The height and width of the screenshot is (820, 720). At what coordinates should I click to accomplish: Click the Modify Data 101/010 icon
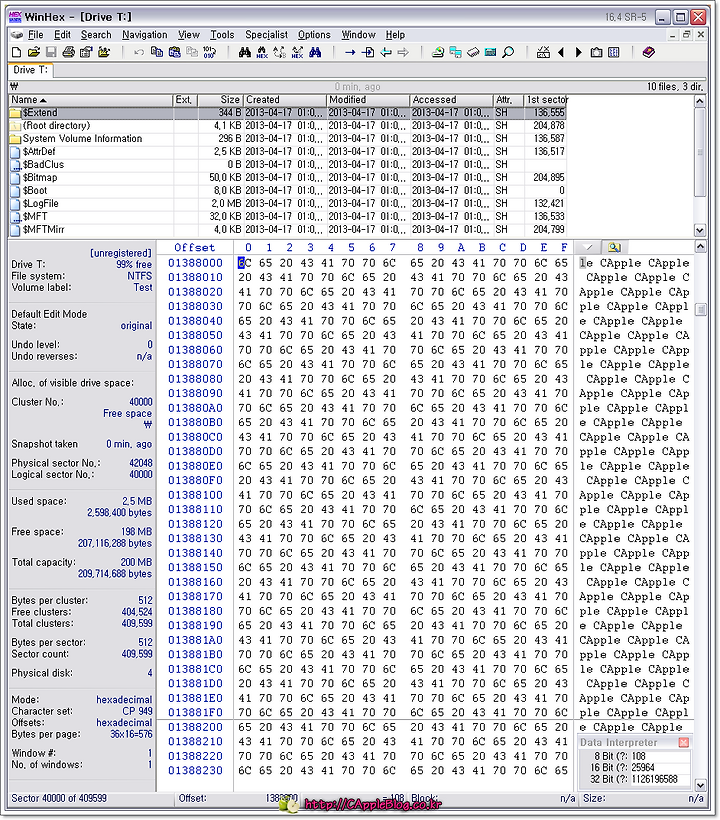(x=209, y=52)
